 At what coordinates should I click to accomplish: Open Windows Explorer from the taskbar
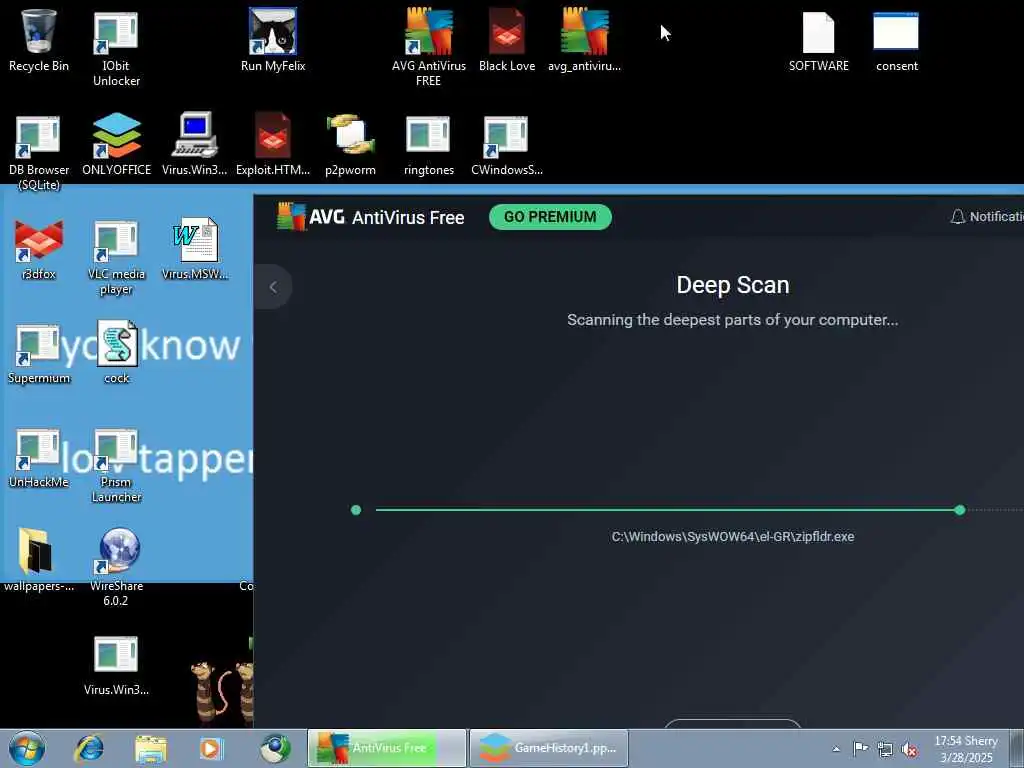[x=151, y=749]
